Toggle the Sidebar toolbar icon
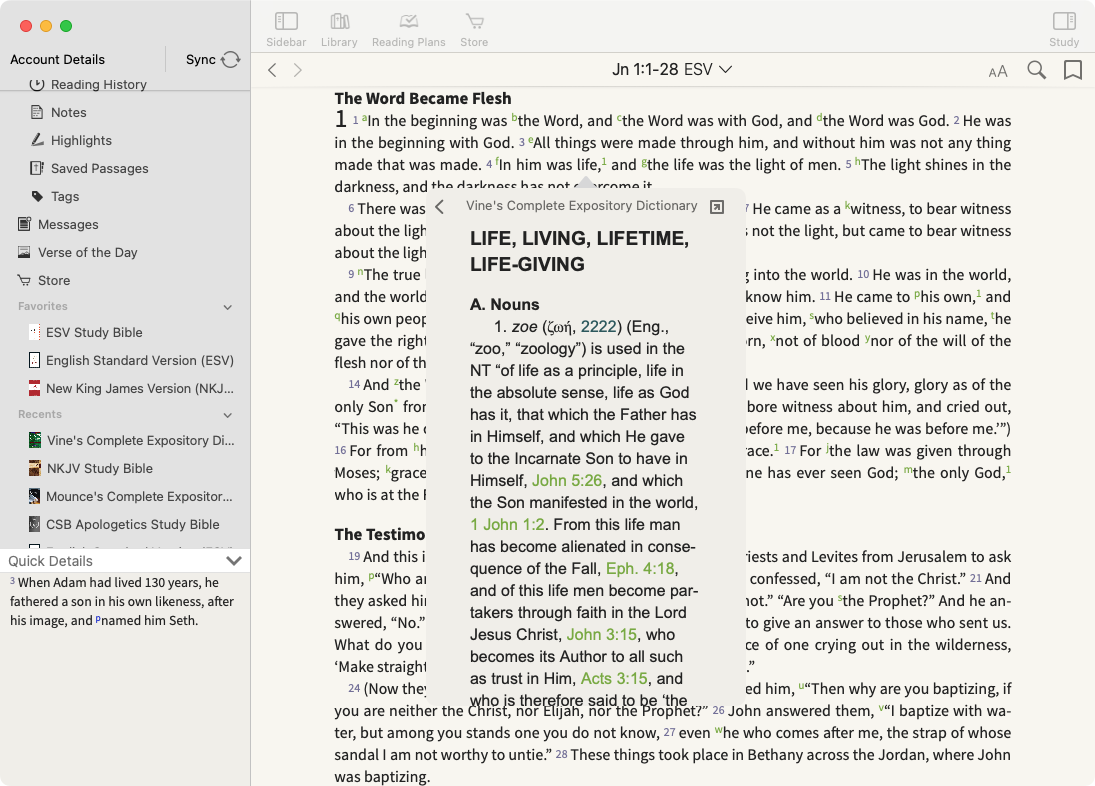The height and width of the screenshot is (786, 1095). coord(286,30)
